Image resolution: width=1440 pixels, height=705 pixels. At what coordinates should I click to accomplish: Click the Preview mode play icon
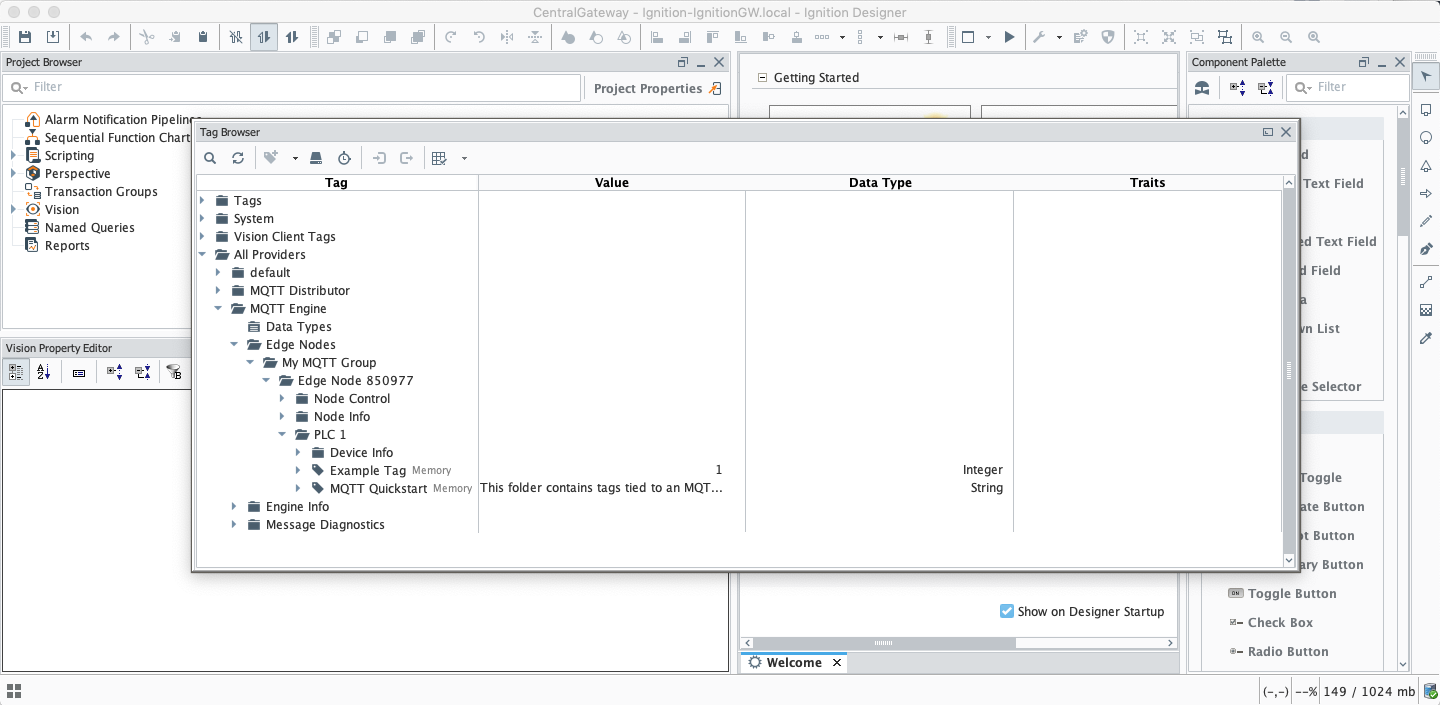coord(1010,37)
